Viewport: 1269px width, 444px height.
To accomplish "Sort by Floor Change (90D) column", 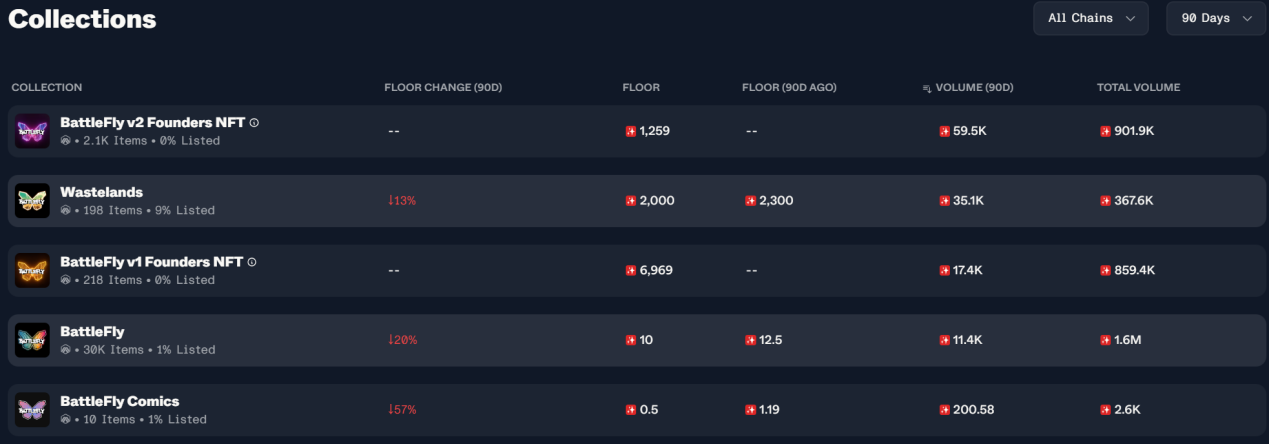I will pos(443,88).
